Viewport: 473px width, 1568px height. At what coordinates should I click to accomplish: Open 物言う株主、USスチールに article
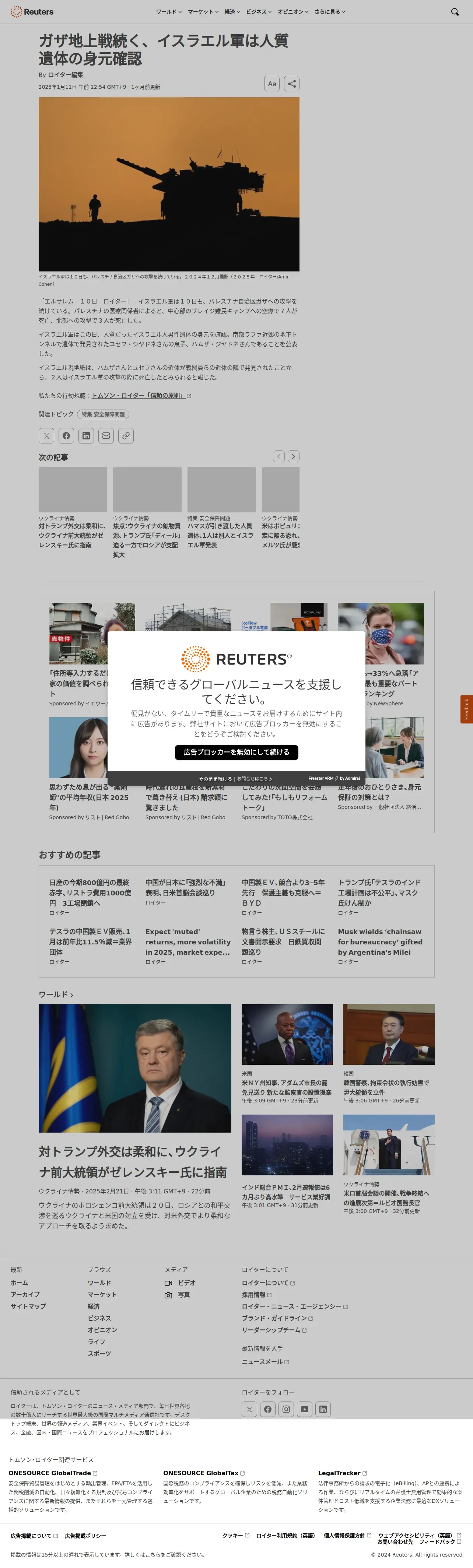(x=283, y=942)
